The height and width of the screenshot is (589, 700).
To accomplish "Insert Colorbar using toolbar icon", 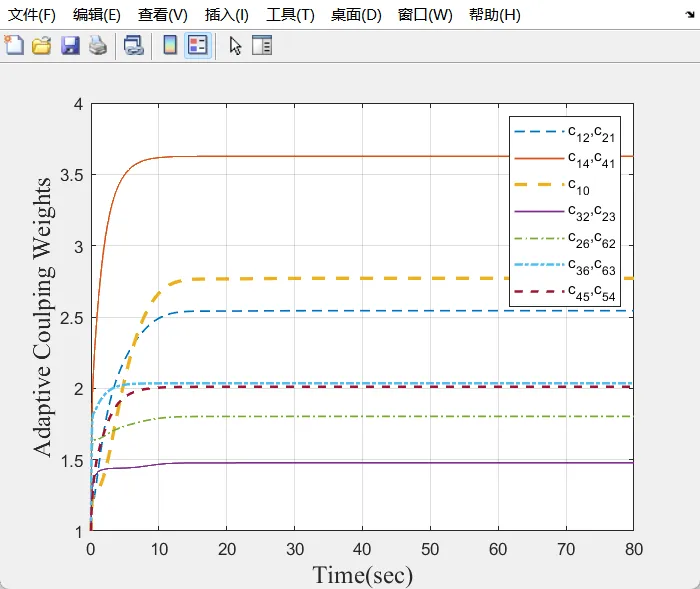I will point(170,46).
